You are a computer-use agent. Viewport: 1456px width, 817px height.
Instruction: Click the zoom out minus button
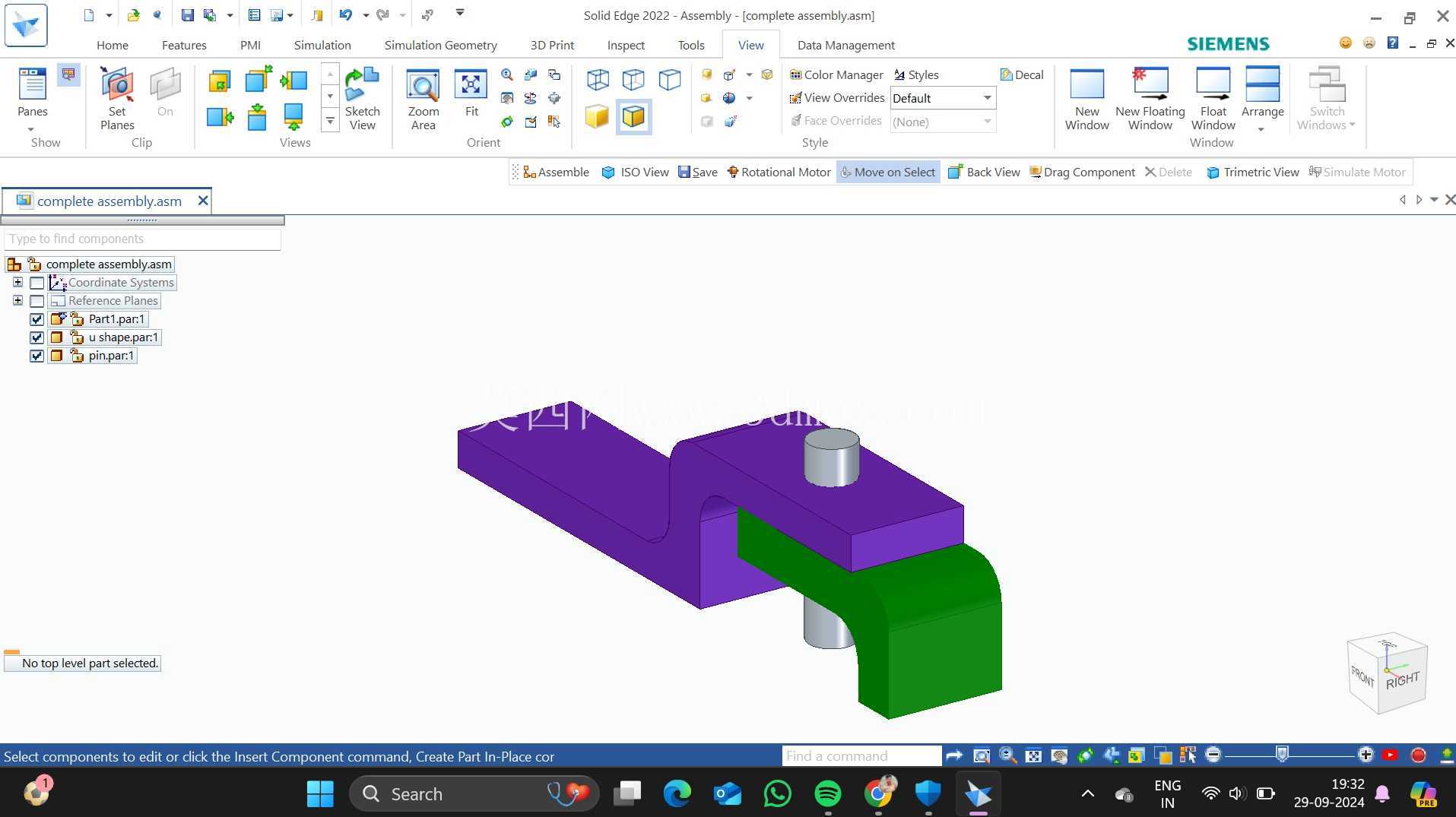pyautogui.click(x=1213, y=755)
